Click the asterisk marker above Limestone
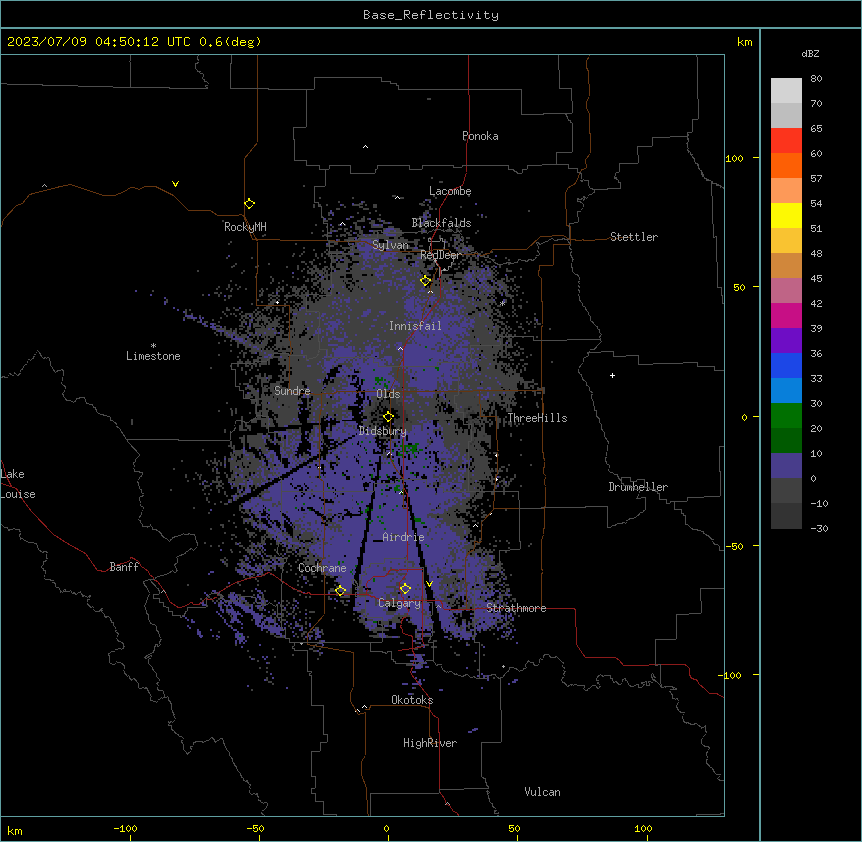 point(153,346)
